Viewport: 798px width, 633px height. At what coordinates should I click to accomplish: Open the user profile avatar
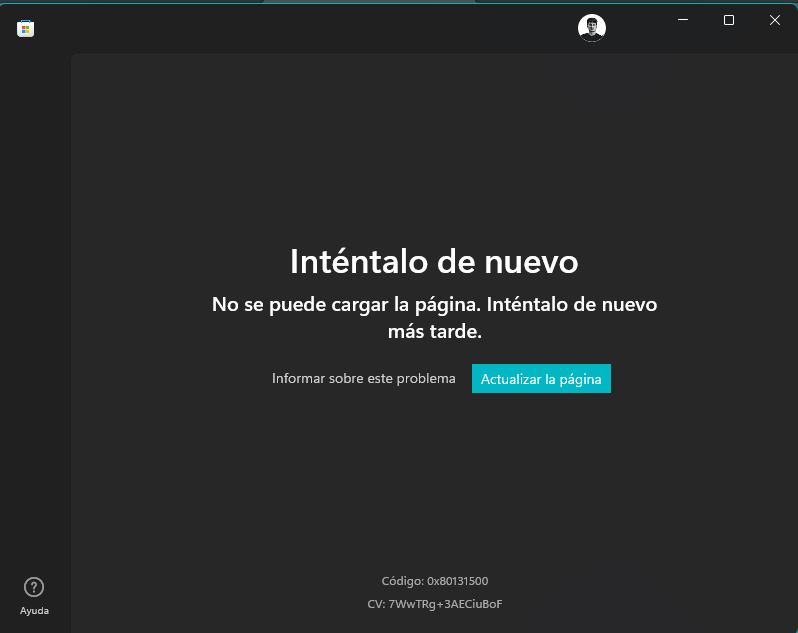point(591,27)
